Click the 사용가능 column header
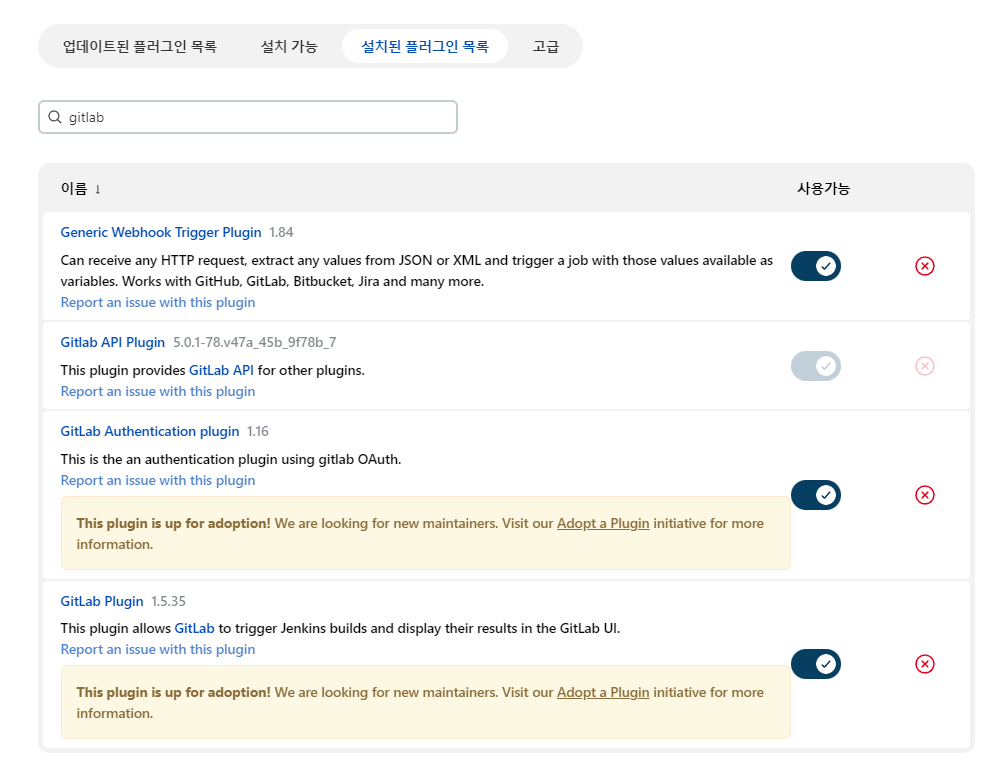This screenshot has height=768, width=993. point(823,189)
